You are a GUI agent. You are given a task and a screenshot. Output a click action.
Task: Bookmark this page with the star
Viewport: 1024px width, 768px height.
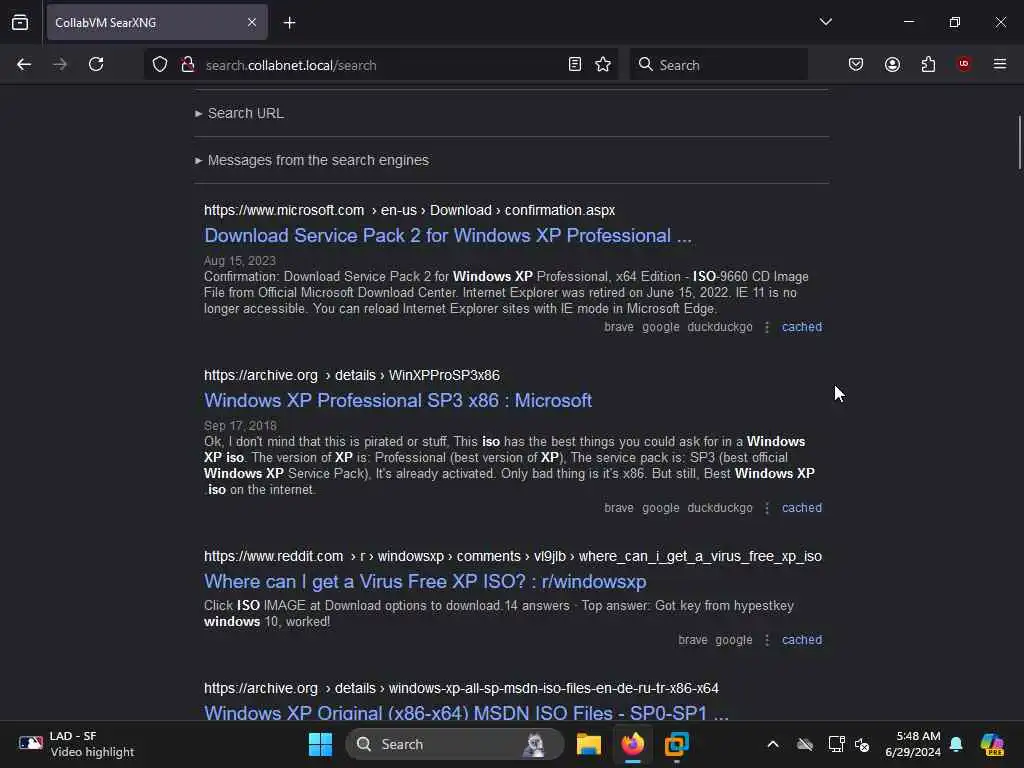[603, 64]
